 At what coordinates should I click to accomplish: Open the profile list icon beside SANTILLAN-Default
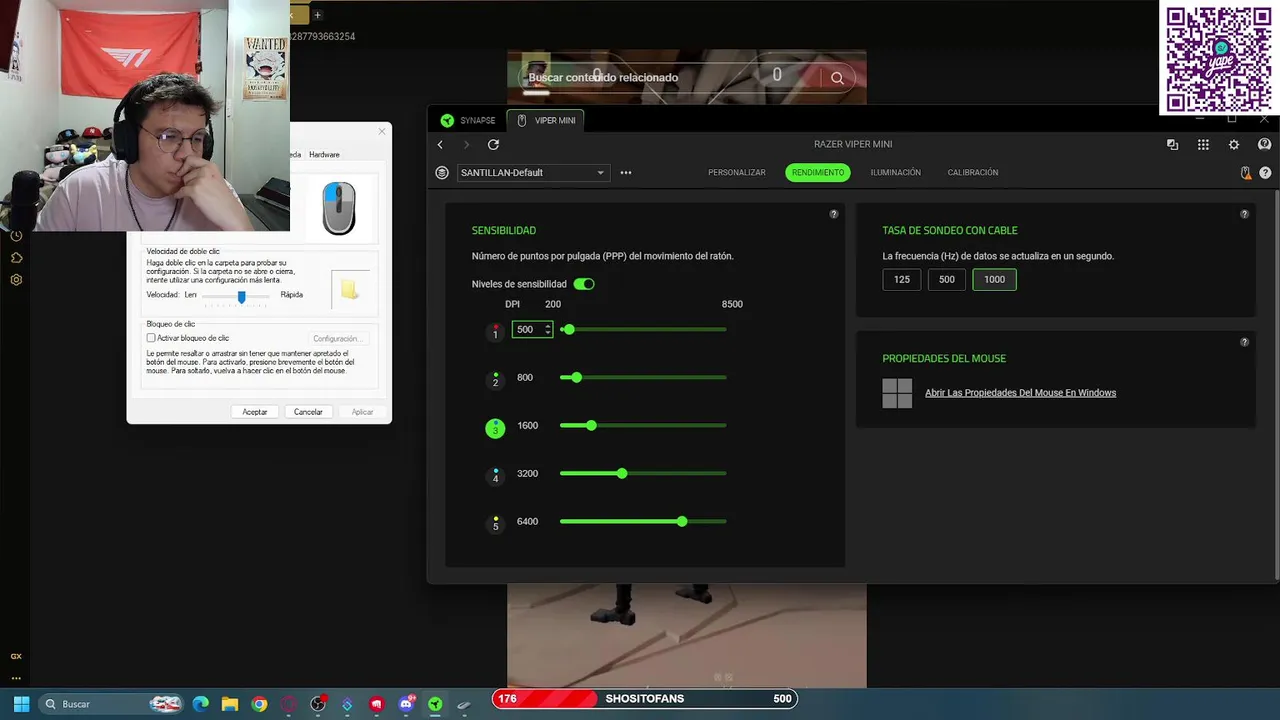[442, 173]
